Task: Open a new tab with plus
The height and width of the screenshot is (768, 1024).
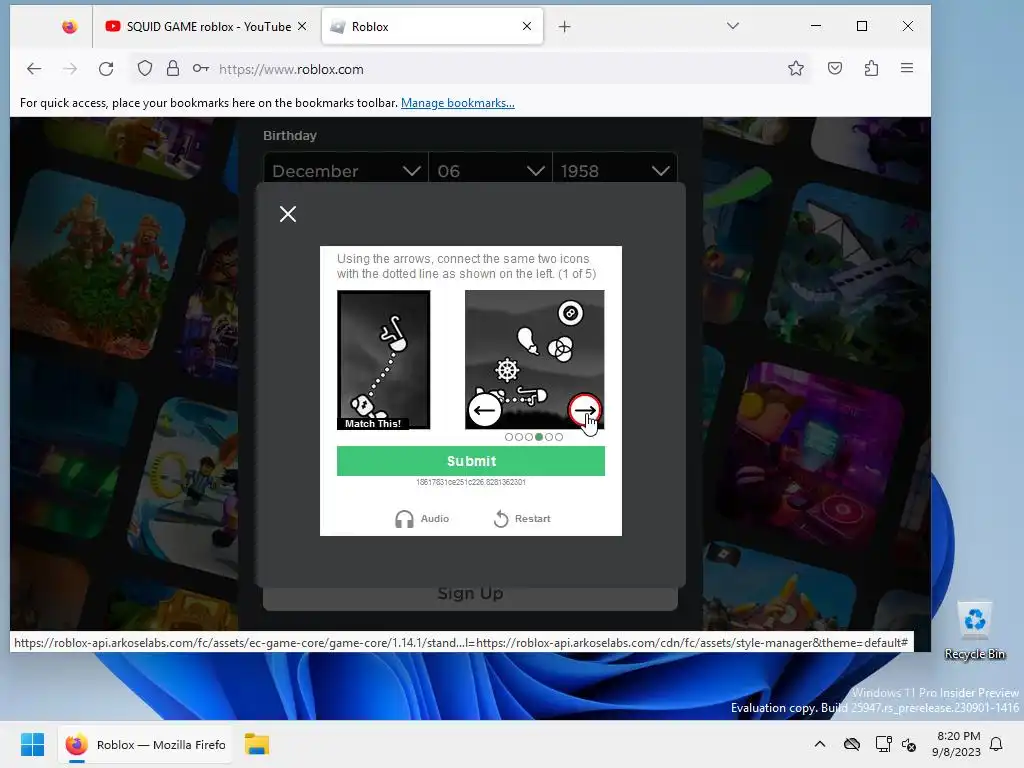Action: pyautogui.click(x=565, y=26)
